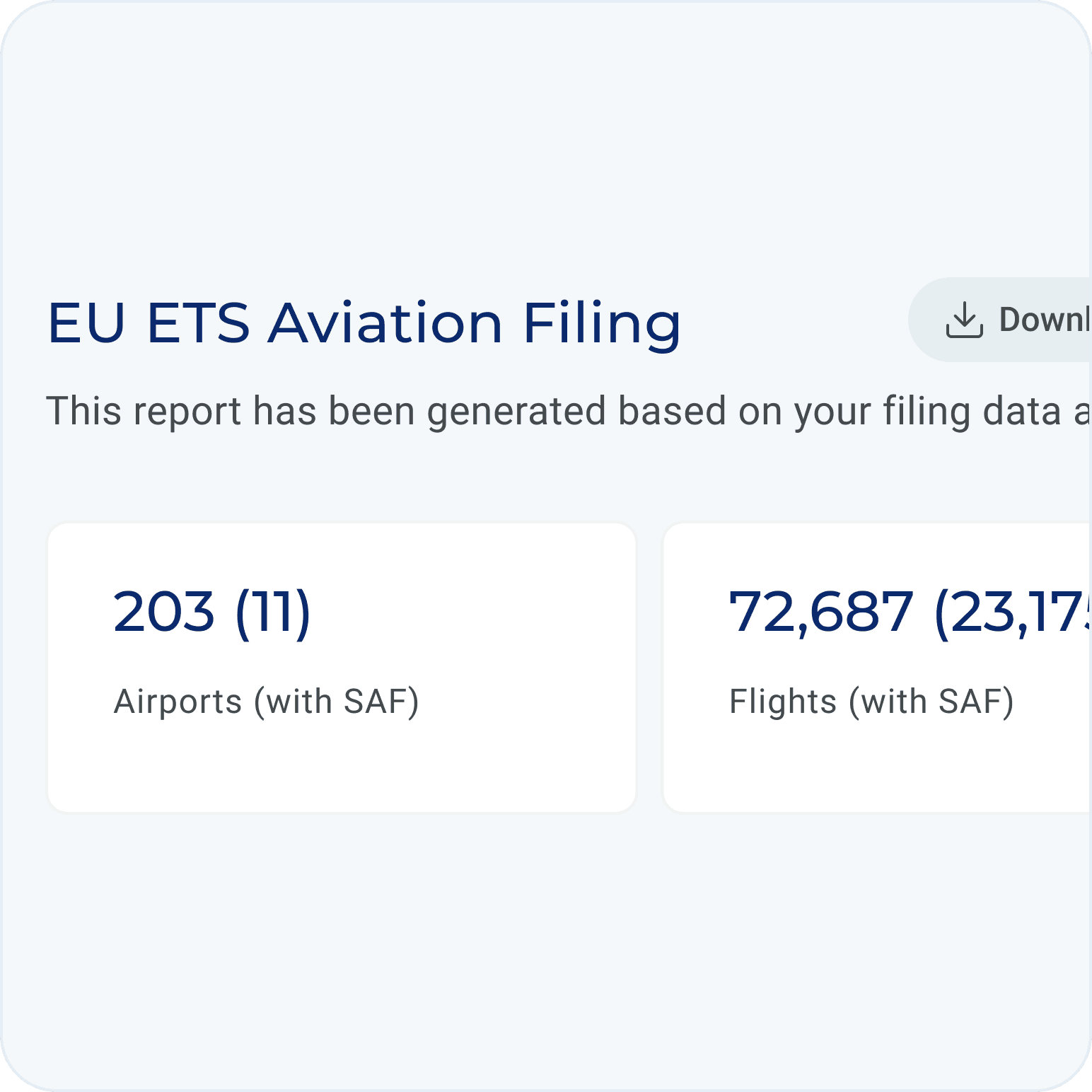This screenshot has height=1092, width=1092.
Task: Click the report description sentence
Action: click(x=569, y=411)
